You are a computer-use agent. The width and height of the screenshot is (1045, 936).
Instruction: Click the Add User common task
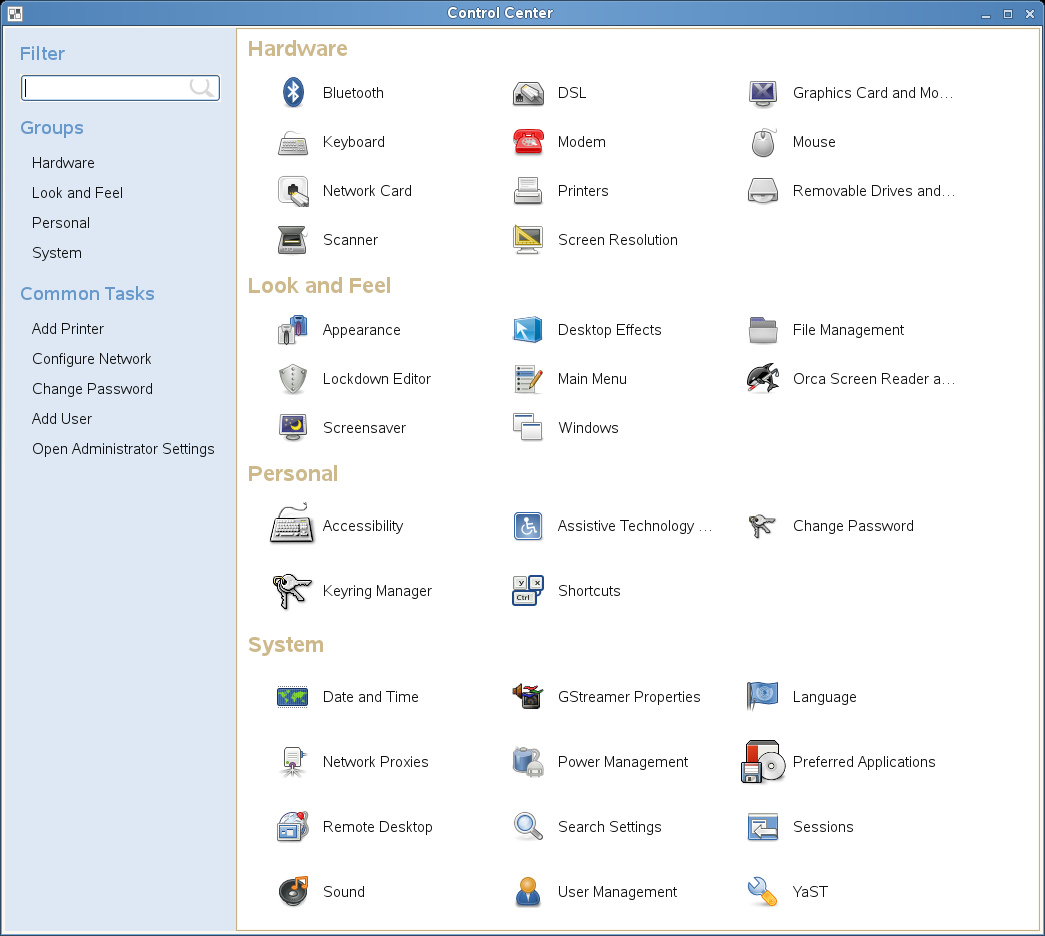62,419
